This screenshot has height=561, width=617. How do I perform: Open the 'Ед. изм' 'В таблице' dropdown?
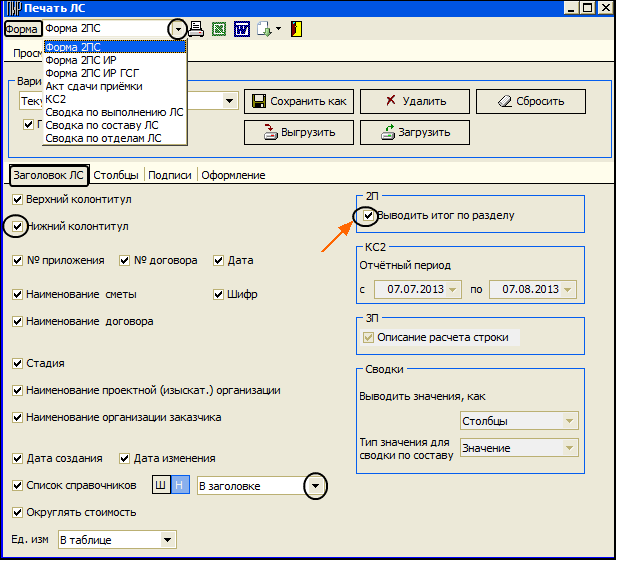[x=166, y=540]
